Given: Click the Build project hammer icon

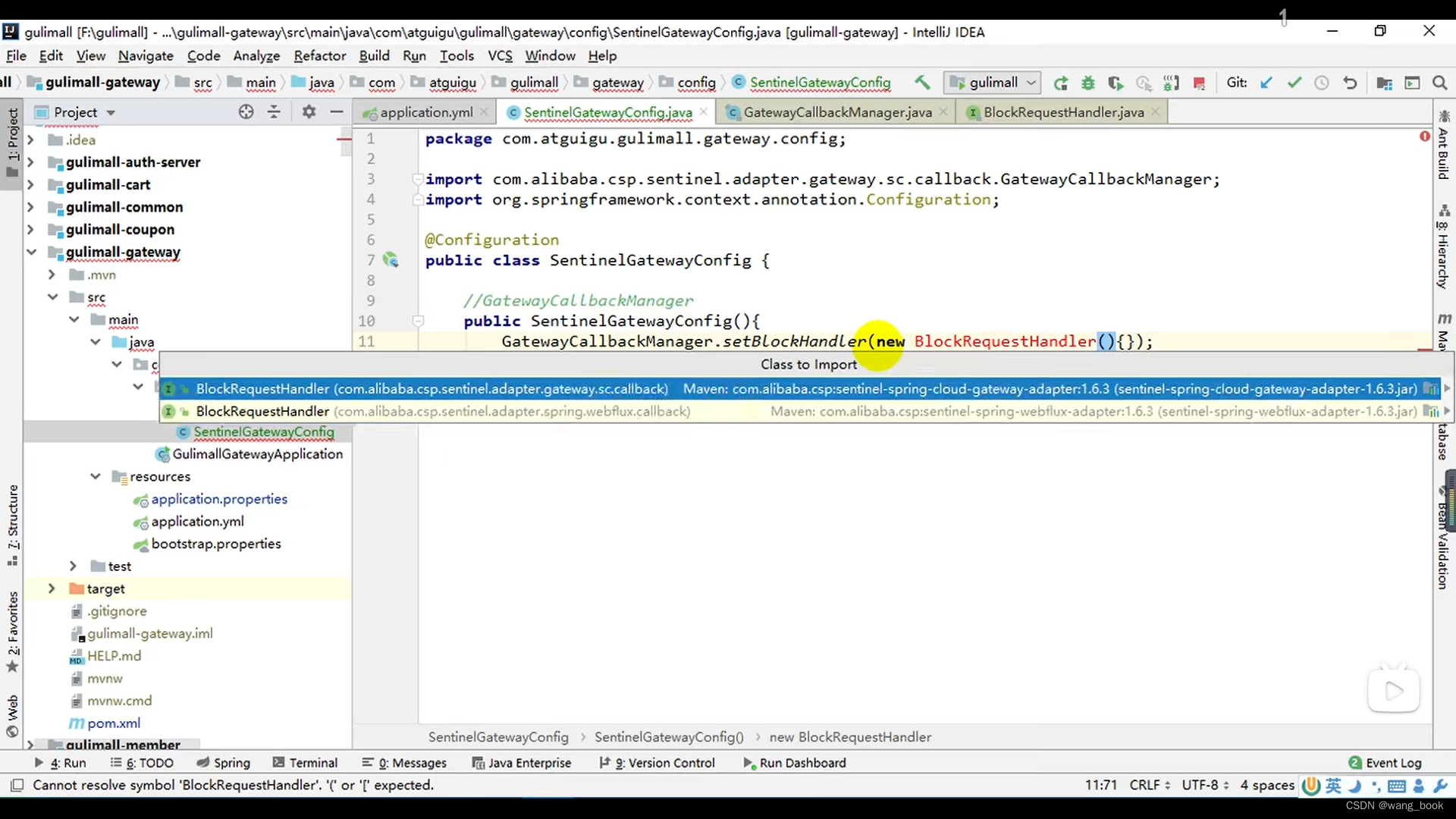Looking at the screenshot, I should [922, 83].
